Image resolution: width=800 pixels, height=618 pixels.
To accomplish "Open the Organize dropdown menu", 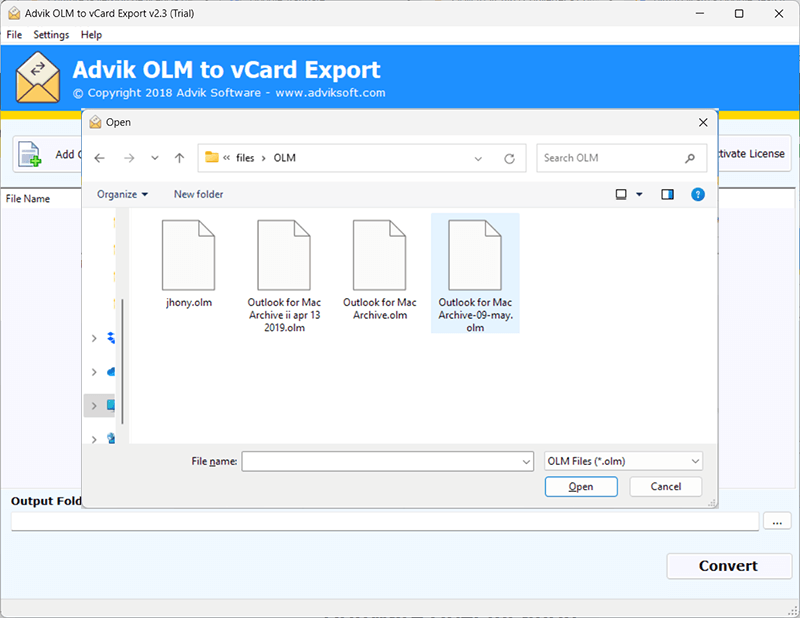I will (x=122, y=194).
